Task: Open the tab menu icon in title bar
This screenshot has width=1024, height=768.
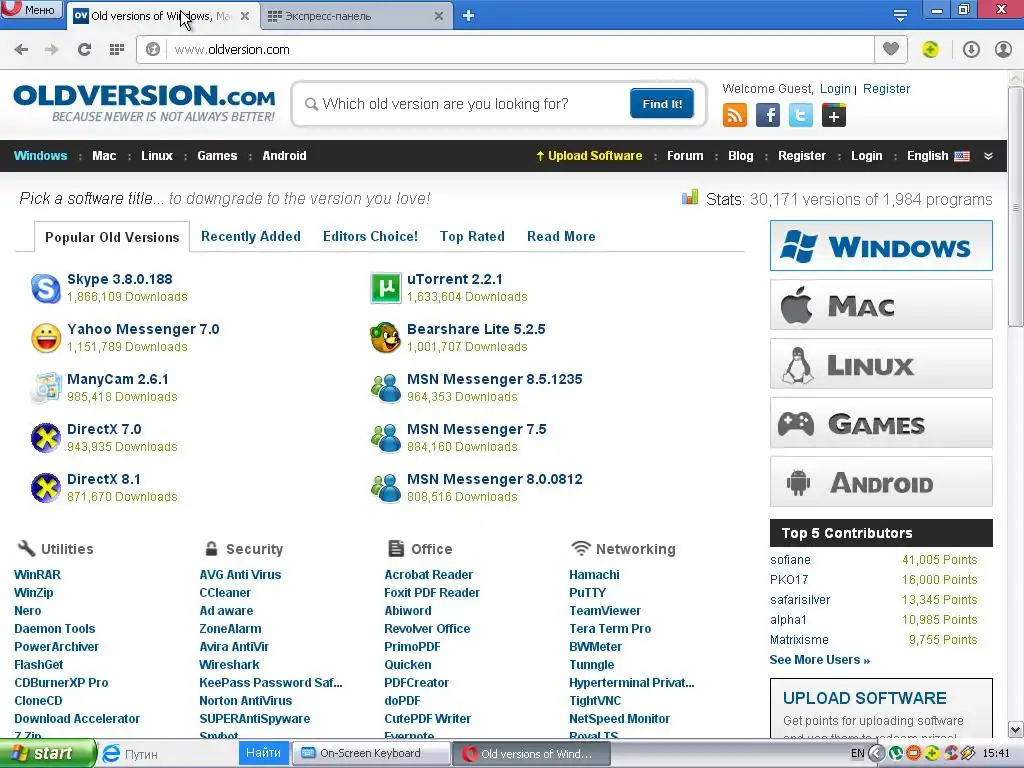Action: 900,15
